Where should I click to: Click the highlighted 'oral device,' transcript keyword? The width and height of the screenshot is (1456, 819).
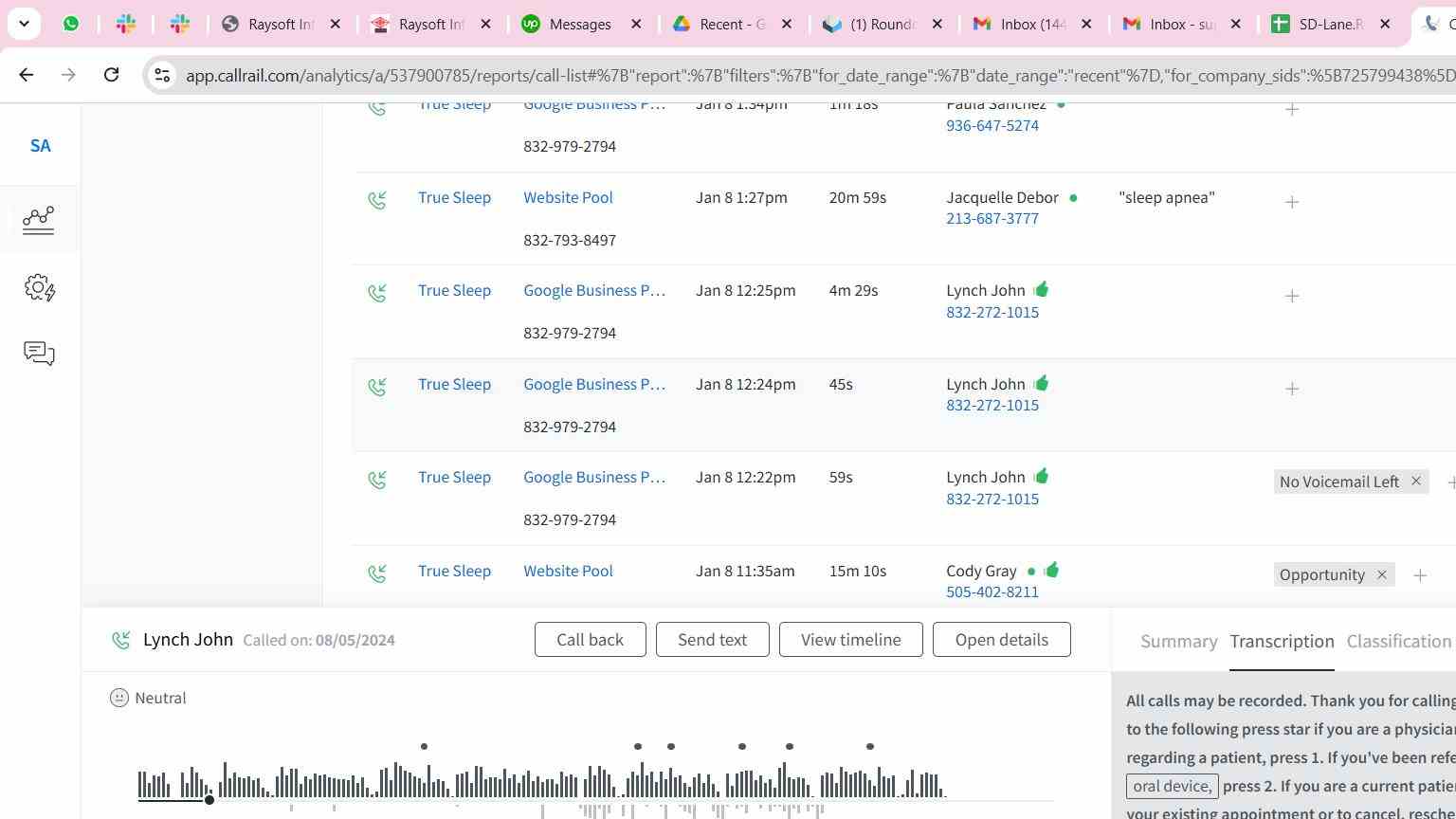point(1172,786)
